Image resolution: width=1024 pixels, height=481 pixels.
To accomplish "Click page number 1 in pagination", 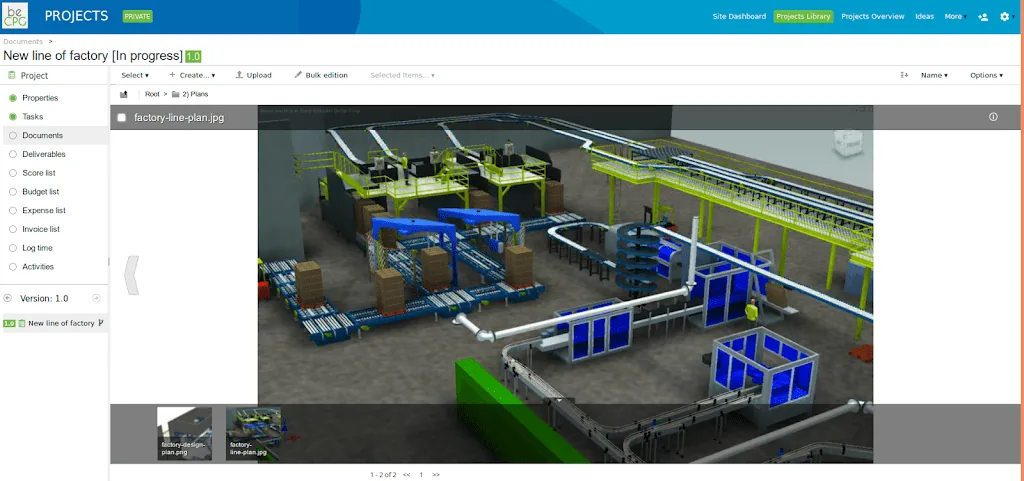I will (421, 474).
